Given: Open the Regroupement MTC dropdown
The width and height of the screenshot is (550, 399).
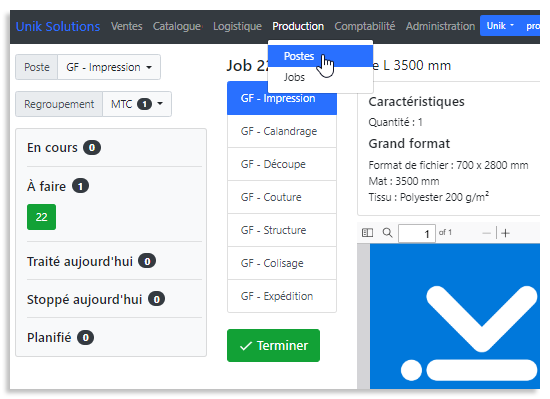Looking at the screenshot, I should 137,104.
